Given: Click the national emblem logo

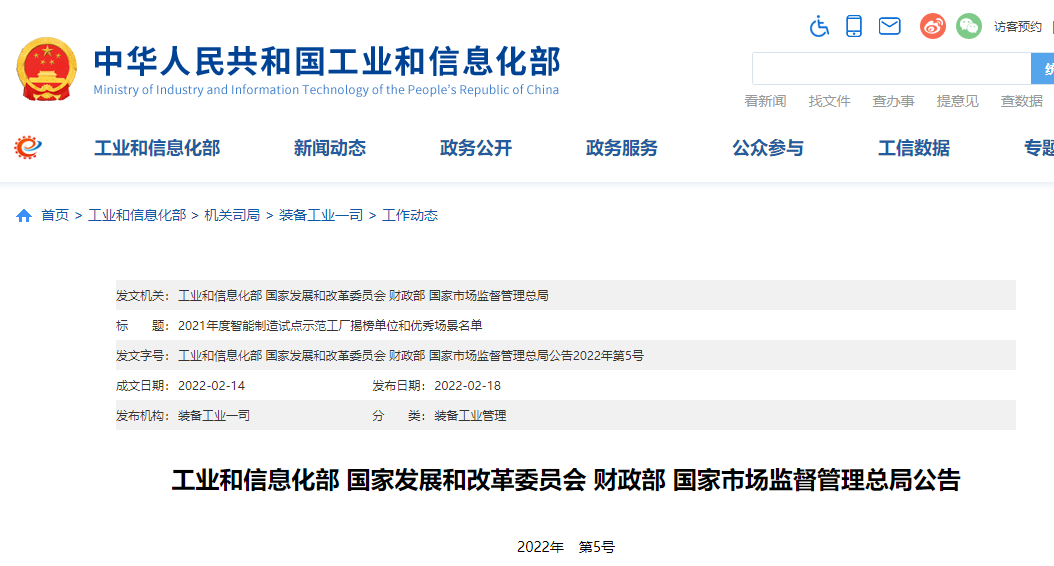Looking at the screenshot, I should pyautogui.click(x=46, y=68).
